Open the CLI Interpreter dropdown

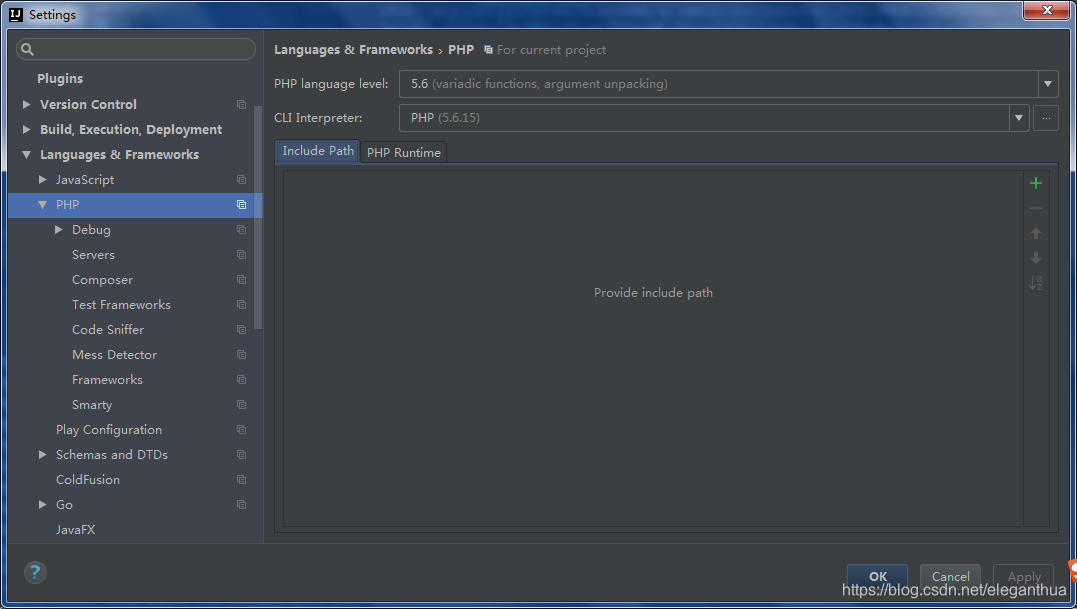pos(1018,118)
